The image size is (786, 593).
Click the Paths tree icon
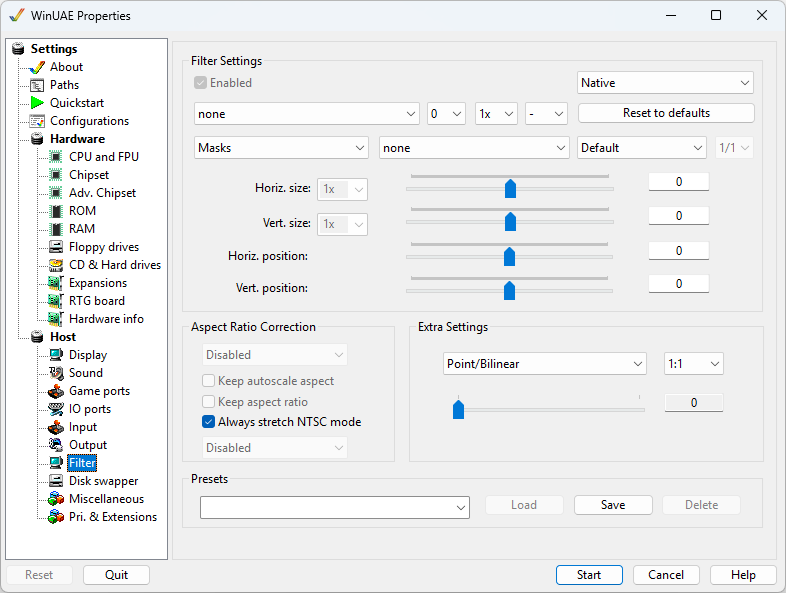[37, 85]
